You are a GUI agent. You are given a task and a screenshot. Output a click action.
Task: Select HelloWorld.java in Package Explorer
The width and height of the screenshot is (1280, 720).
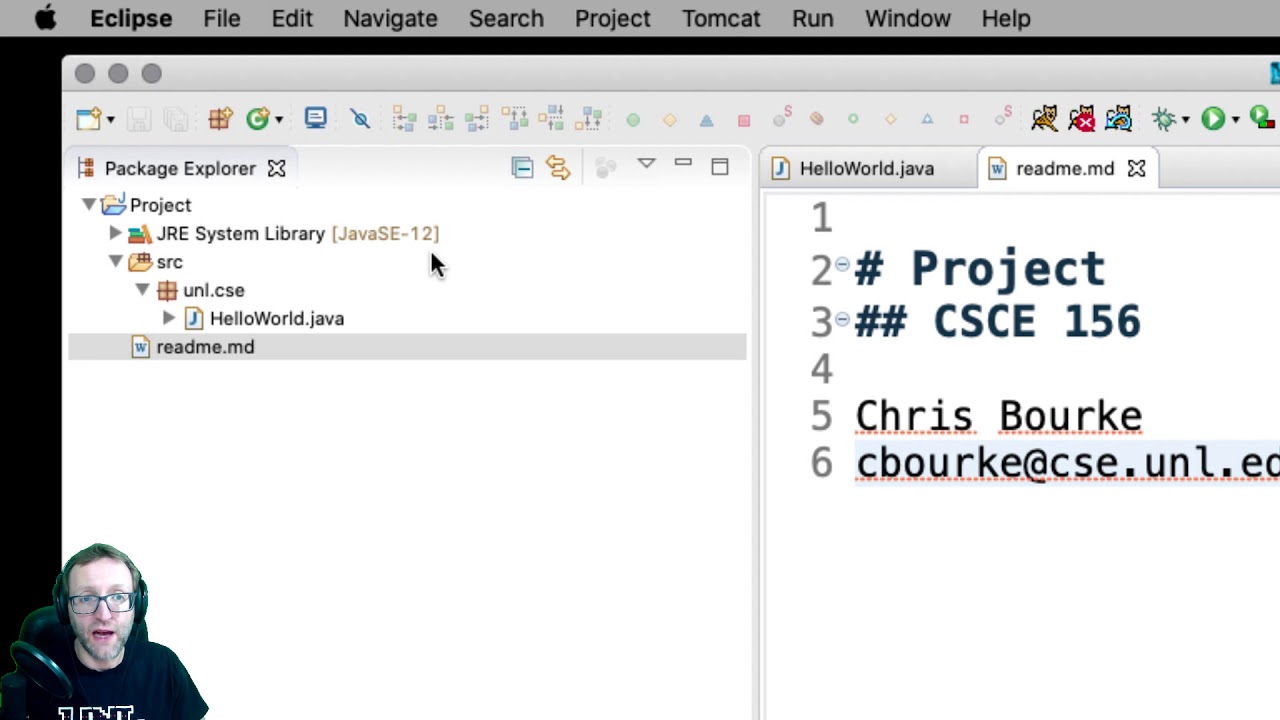point(277,319)
